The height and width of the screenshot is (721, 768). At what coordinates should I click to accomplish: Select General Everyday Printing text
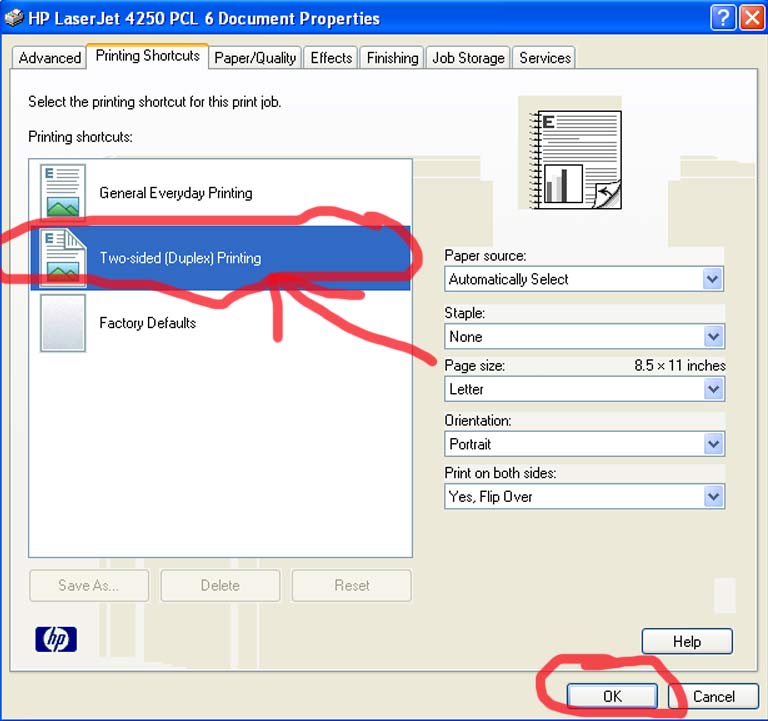click(x=176, y=193)
